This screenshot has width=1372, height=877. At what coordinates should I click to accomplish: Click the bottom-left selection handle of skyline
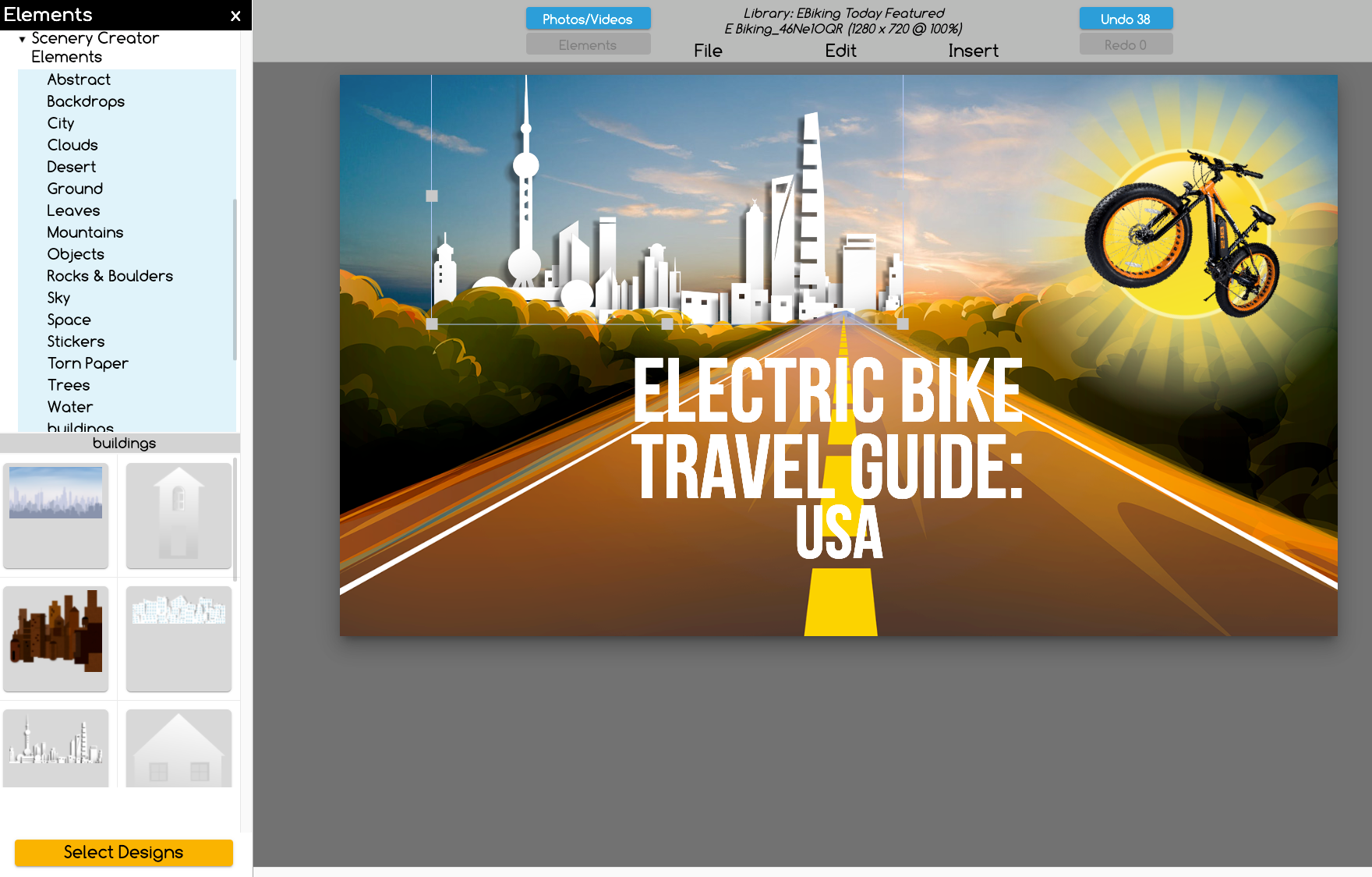tap(432, 324)
